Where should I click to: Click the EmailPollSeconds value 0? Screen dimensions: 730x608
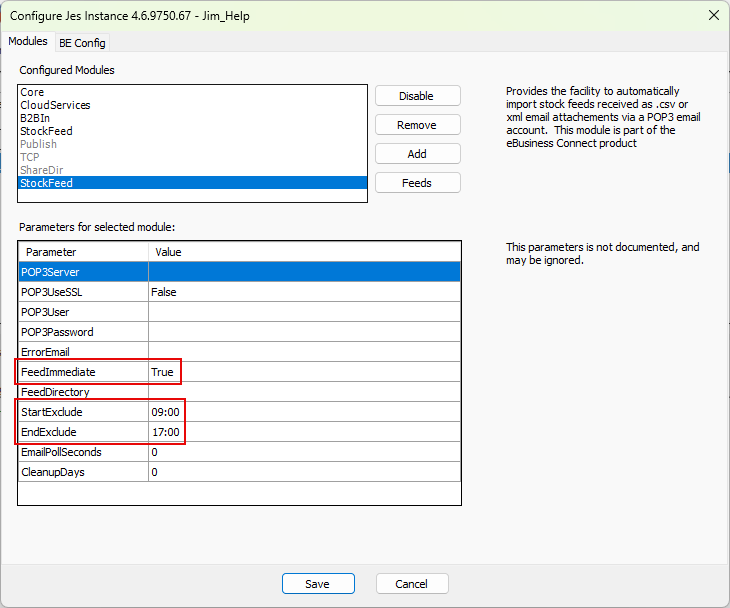pos(304,452)
